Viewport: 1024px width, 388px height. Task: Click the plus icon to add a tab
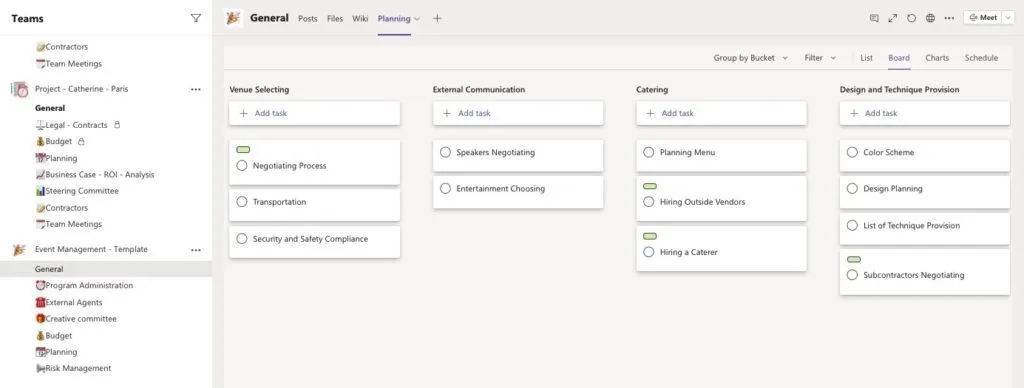click(x=437, y=18)
